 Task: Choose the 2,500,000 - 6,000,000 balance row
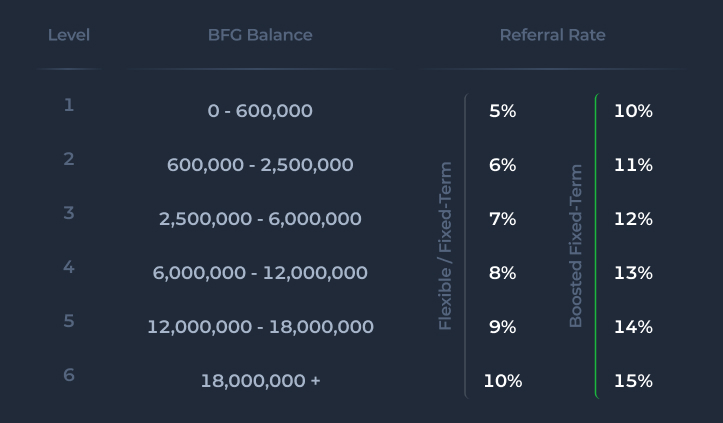coord(260,219)
